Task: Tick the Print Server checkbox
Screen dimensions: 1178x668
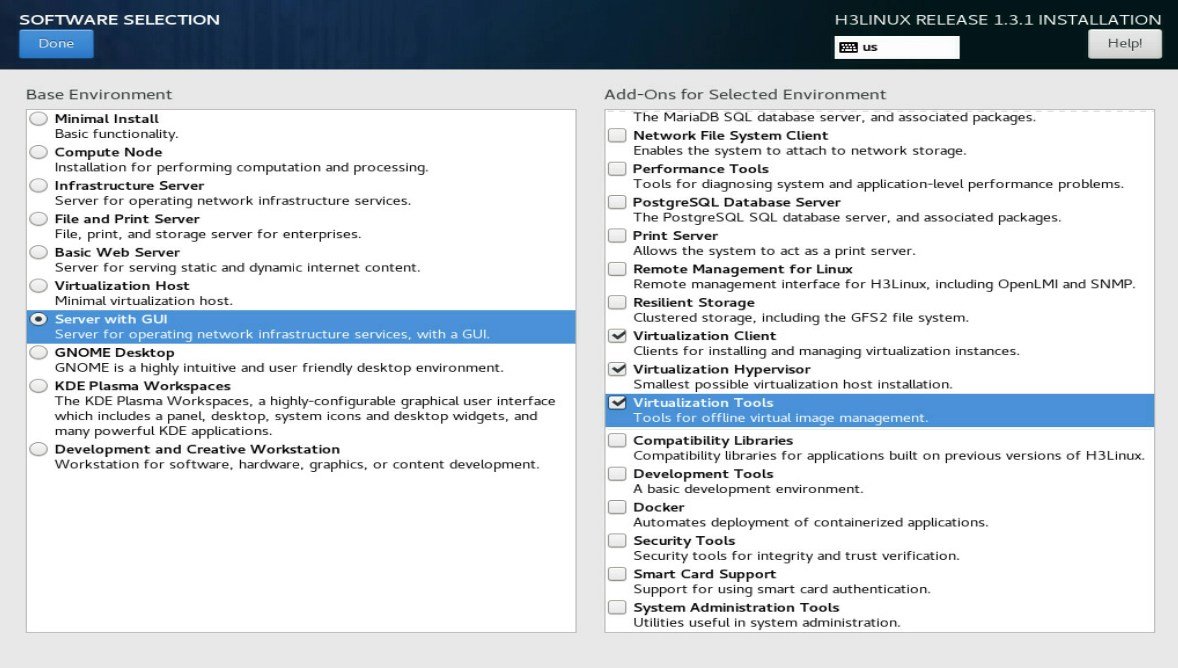Action: (617, 236)
